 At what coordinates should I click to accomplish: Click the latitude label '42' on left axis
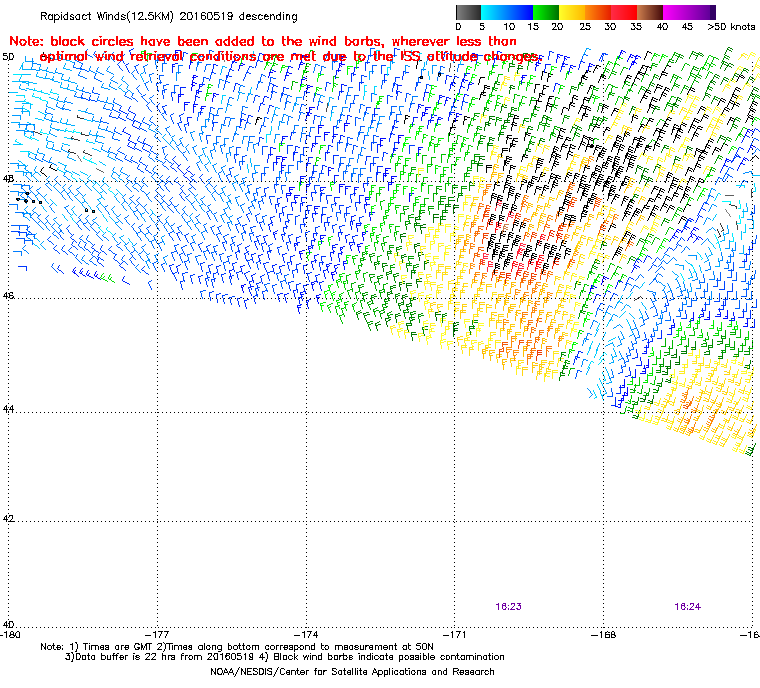pyautogui.click(x=8, y=518)
